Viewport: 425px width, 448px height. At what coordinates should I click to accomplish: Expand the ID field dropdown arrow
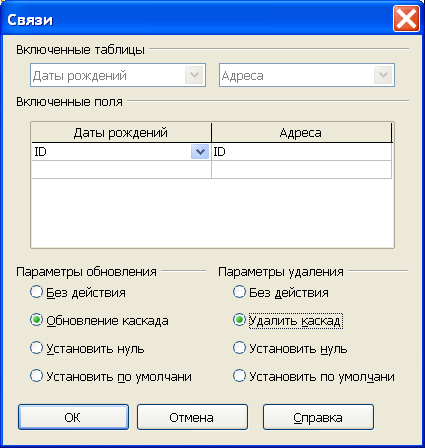click(x=200, y=152)
